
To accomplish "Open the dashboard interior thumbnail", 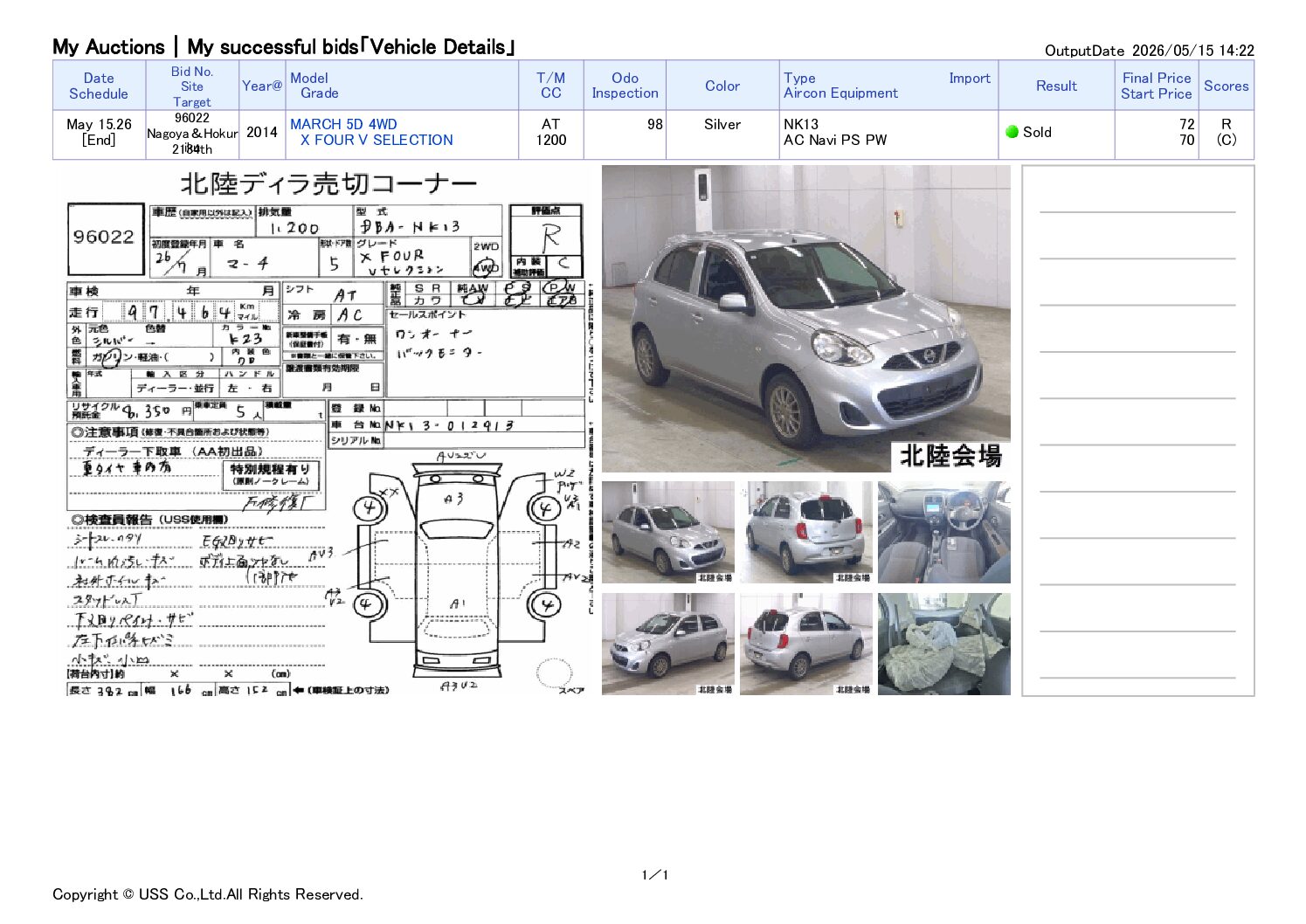I will click(943, 532).
